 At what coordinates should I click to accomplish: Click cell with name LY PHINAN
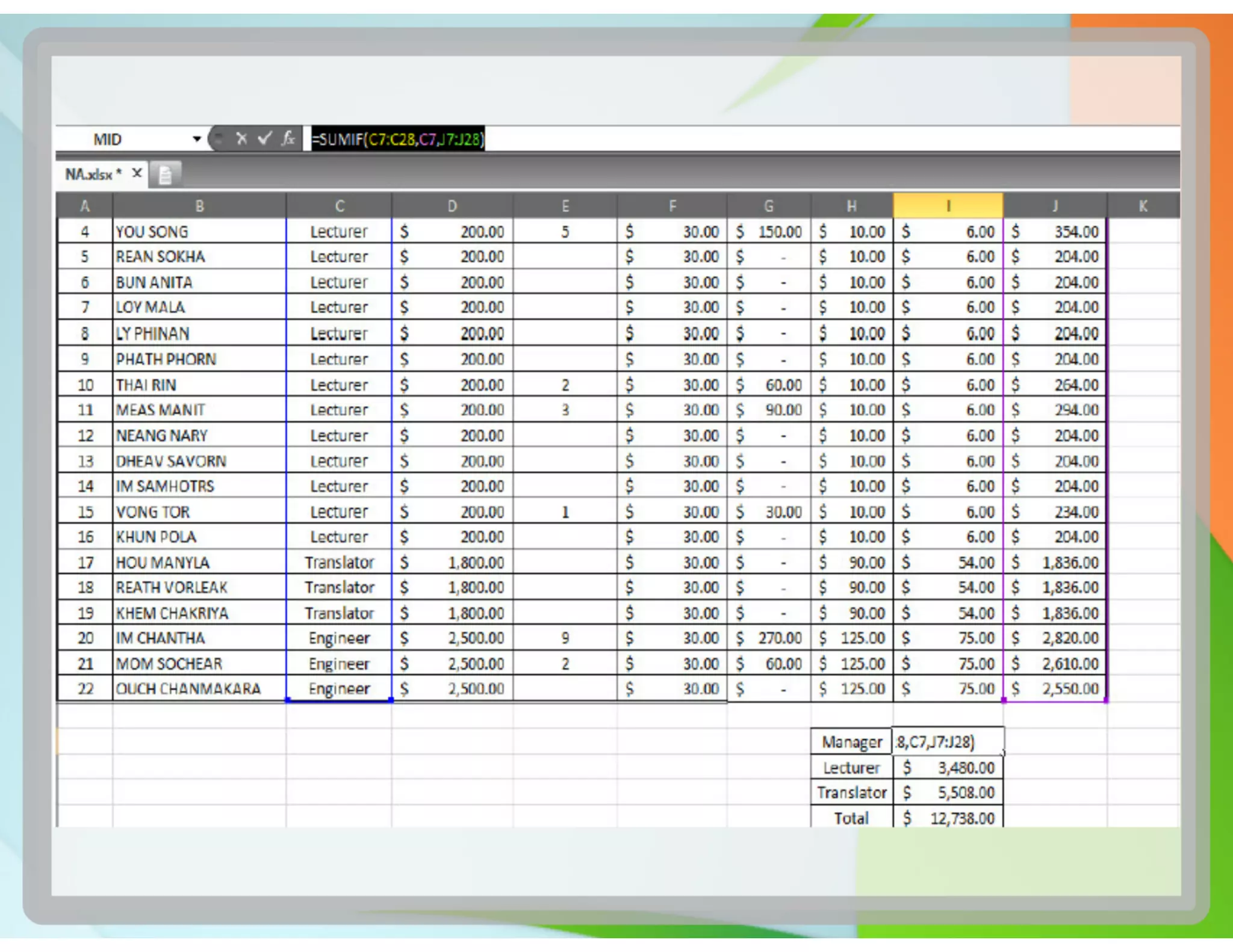pyautogui.click(x=199, y=333)
